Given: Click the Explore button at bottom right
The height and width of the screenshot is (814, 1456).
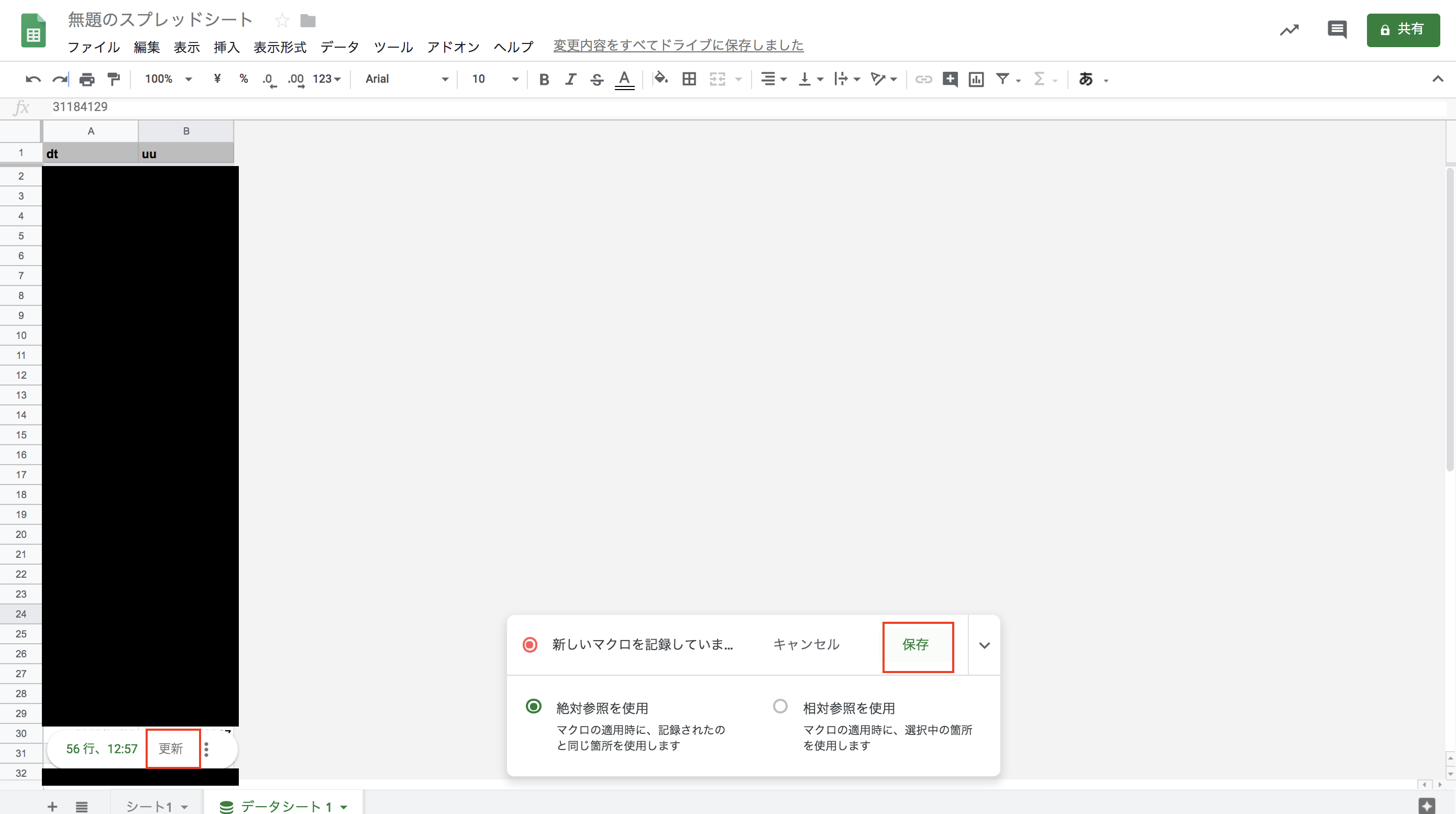Looking at the screenshot, I should (x=1427, y=806).
